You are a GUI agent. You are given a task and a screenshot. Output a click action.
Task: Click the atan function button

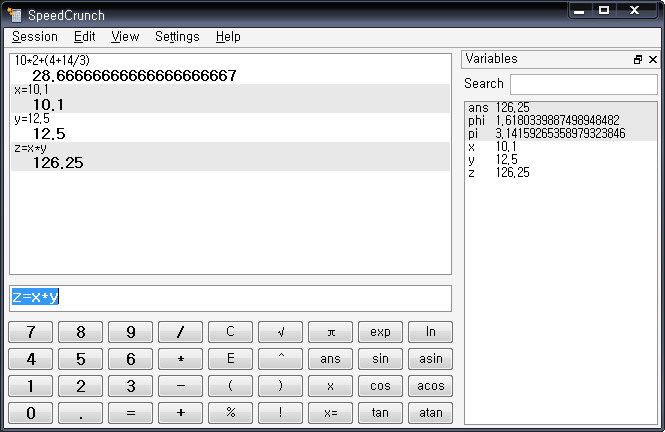pyautogui.click(x=430, y=413)
